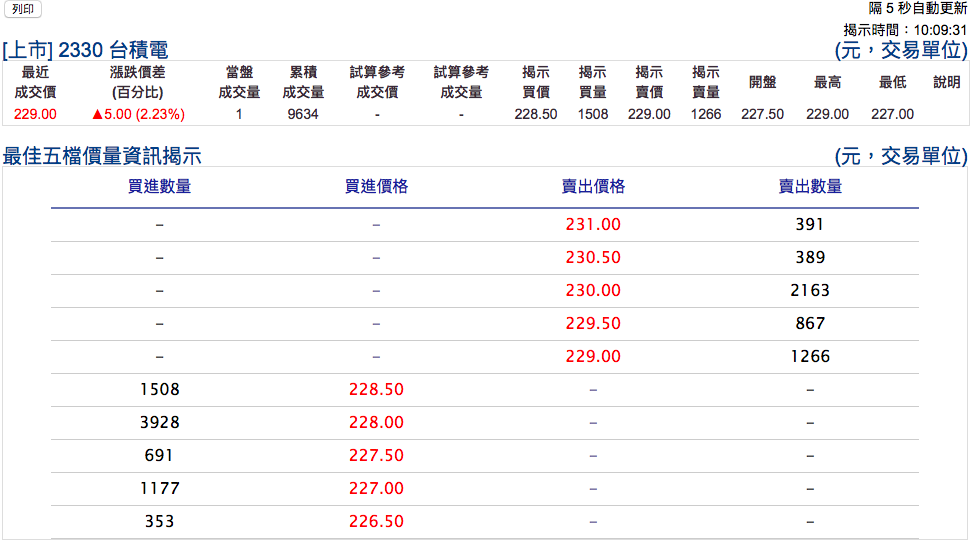The image size is (973, 546).
Task: Click the 累積成交量 value 9634
Action: pyautogui.click(x=302, y=115)
